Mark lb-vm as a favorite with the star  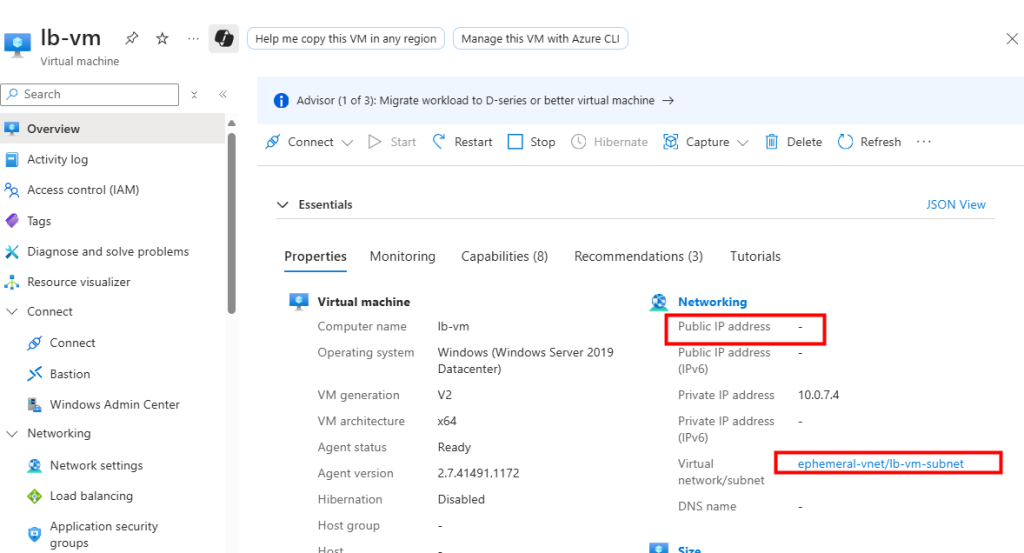[x=162, y=39]
